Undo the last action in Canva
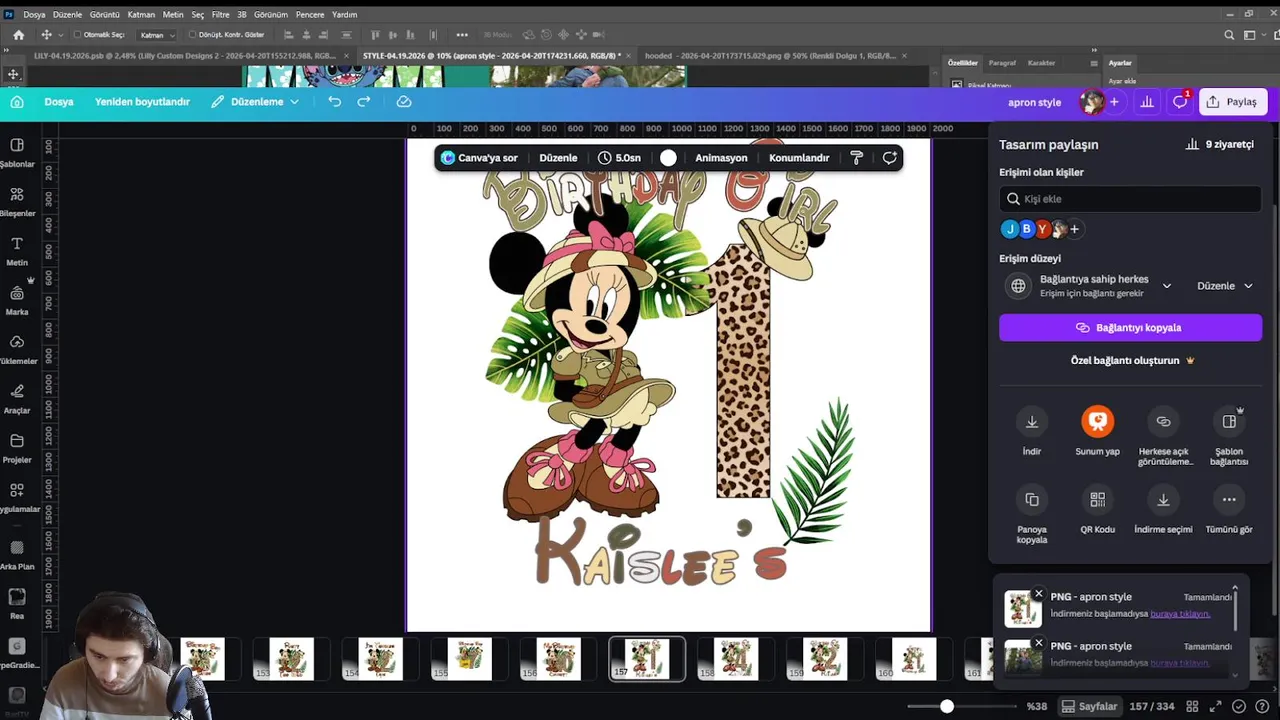 pyautogui.click(x=334, y=102)
